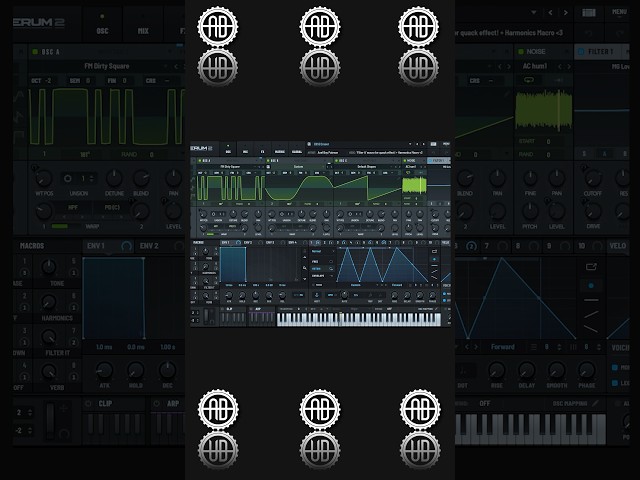Click noise PITCH knob in enlarged right backdrop
The image size is (640, 480).
530,211
